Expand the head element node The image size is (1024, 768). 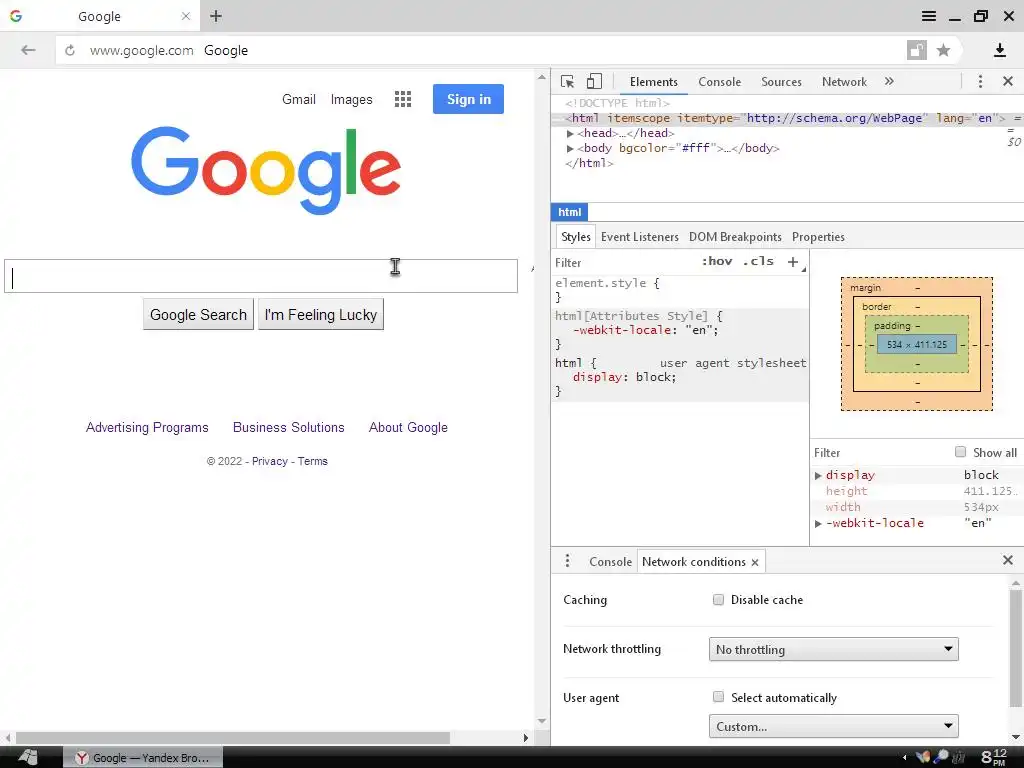pyautogui.click(x=570, y=133)
